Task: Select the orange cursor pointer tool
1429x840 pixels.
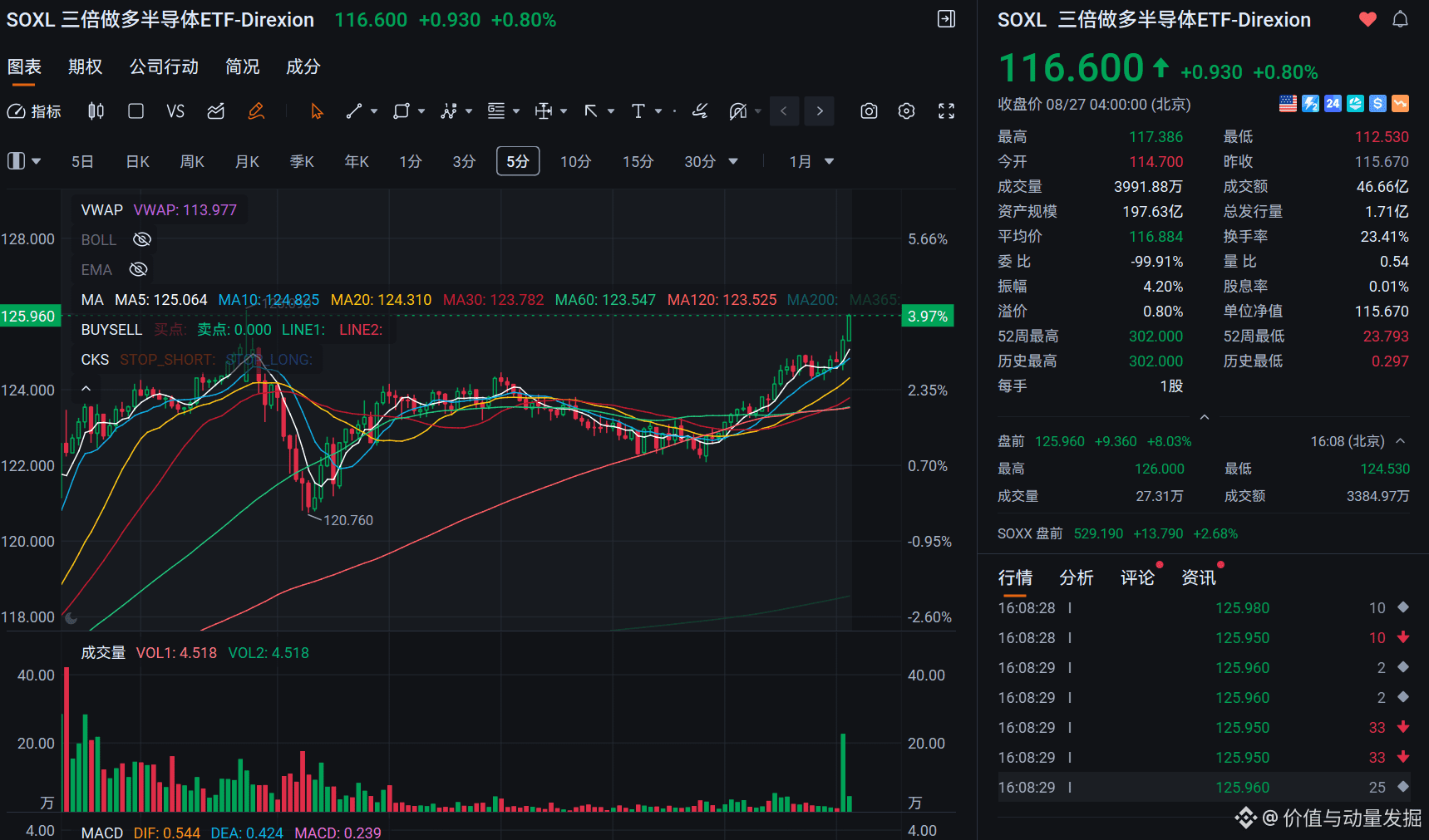Action: pos(317,111)
